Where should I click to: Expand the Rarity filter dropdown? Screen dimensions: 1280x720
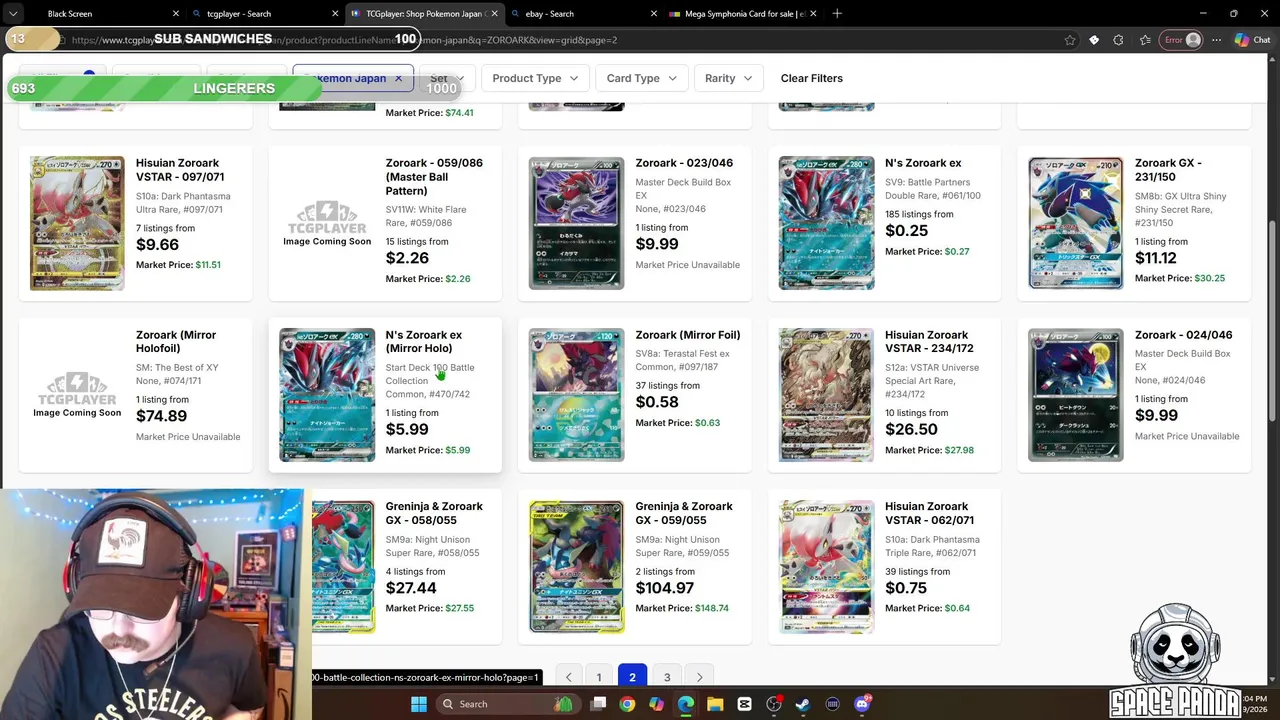728,78
